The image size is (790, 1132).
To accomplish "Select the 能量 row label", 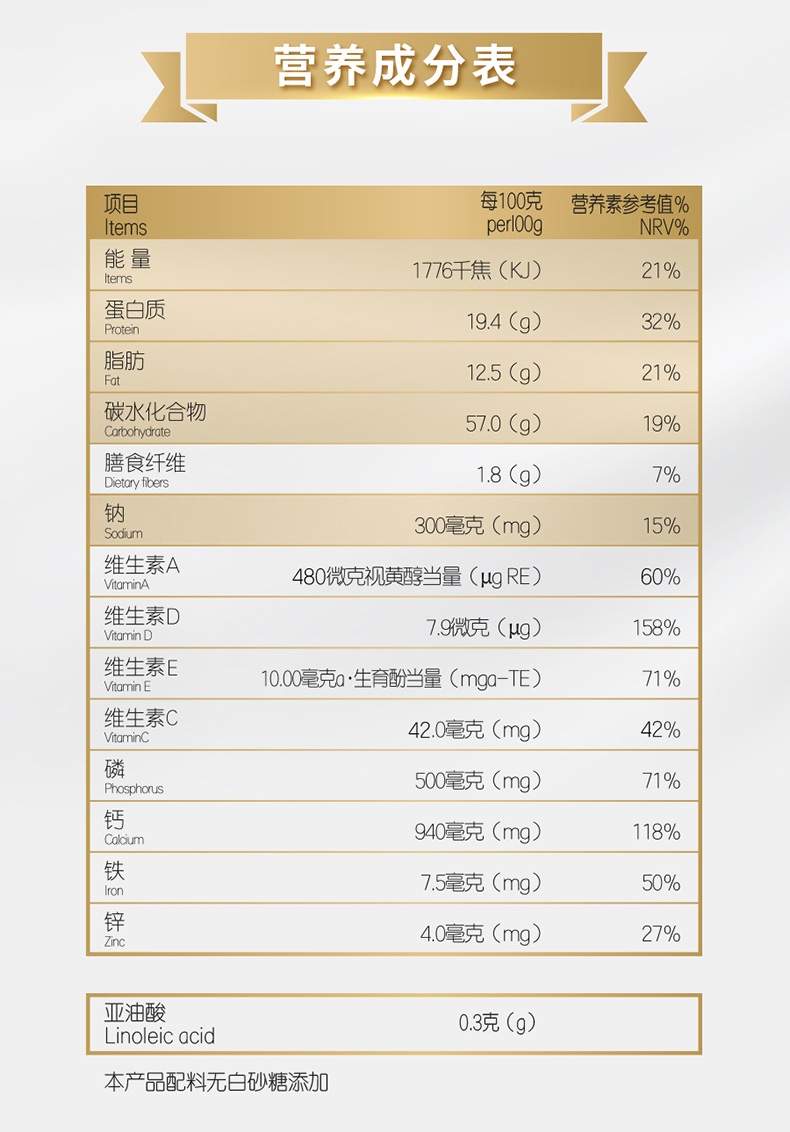I will pyautogui.click(x=127, y=266).
